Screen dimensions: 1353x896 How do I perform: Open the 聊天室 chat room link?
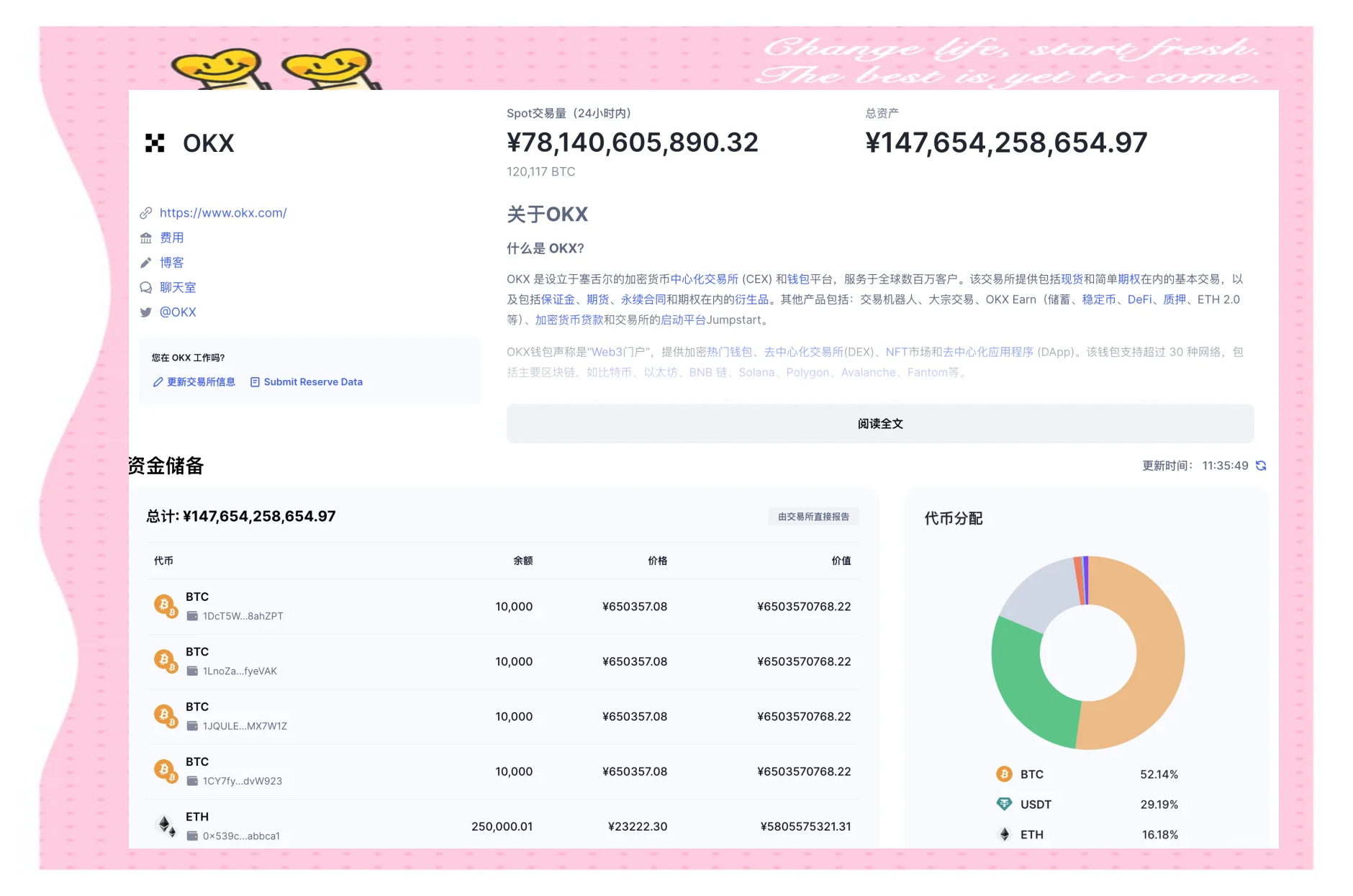[178, 287]
